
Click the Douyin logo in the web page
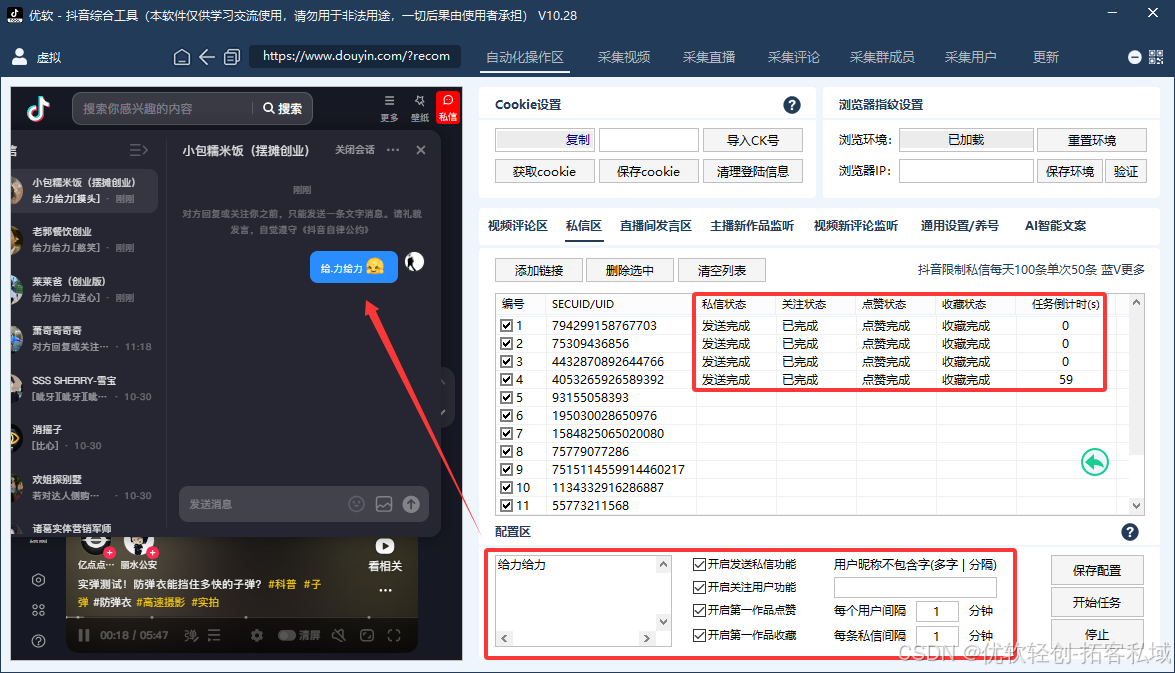[x=38, y=109]
